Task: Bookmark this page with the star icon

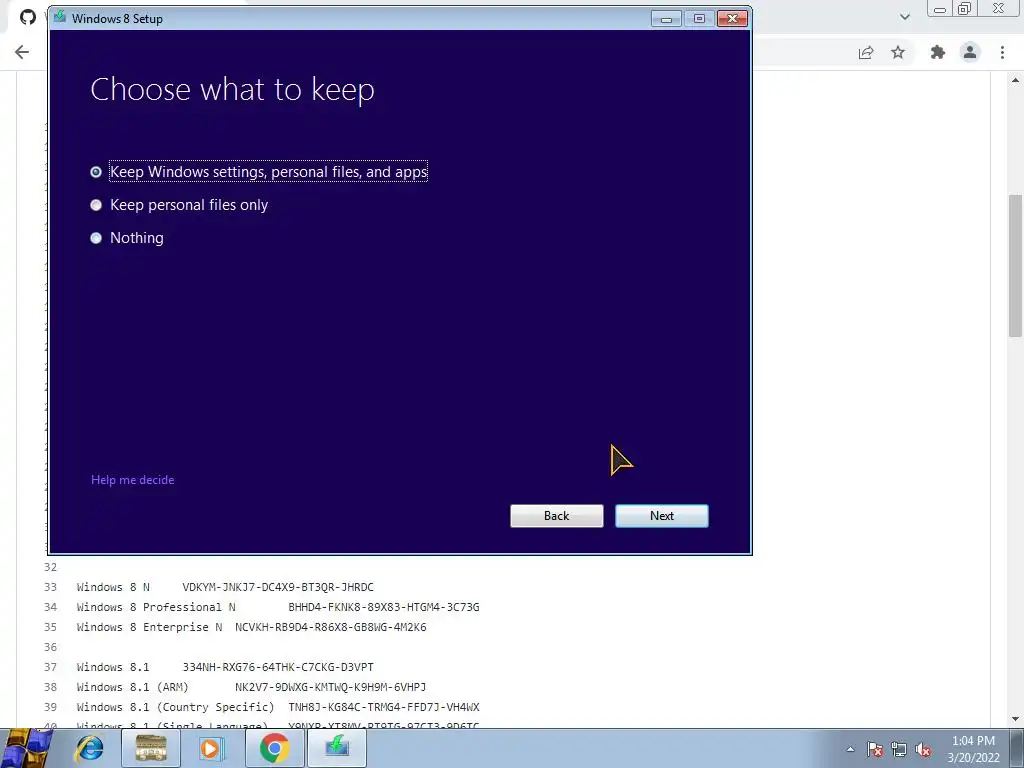Action: (x=898, y=52)
